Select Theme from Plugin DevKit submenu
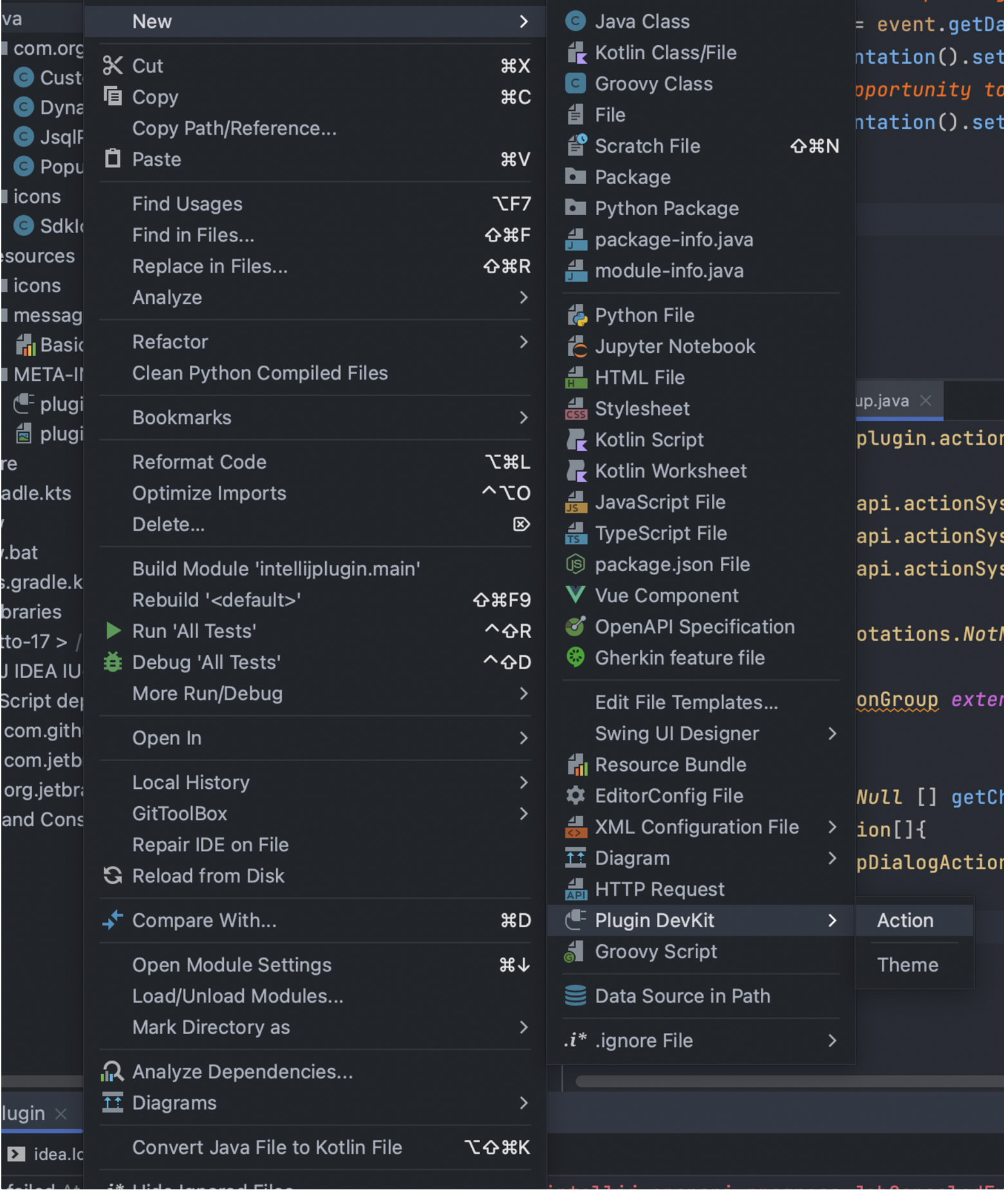1008x1190 pixels. point(914,965)
